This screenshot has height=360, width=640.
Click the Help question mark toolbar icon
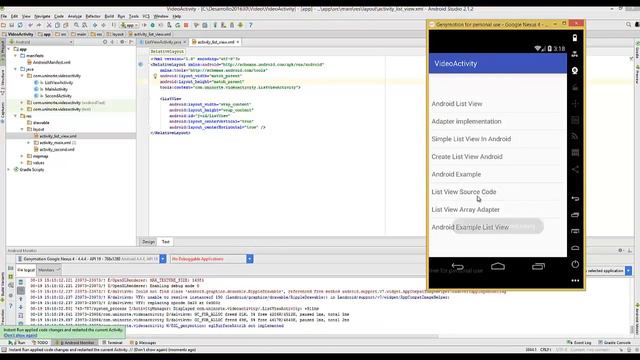[x=251, y=25]
